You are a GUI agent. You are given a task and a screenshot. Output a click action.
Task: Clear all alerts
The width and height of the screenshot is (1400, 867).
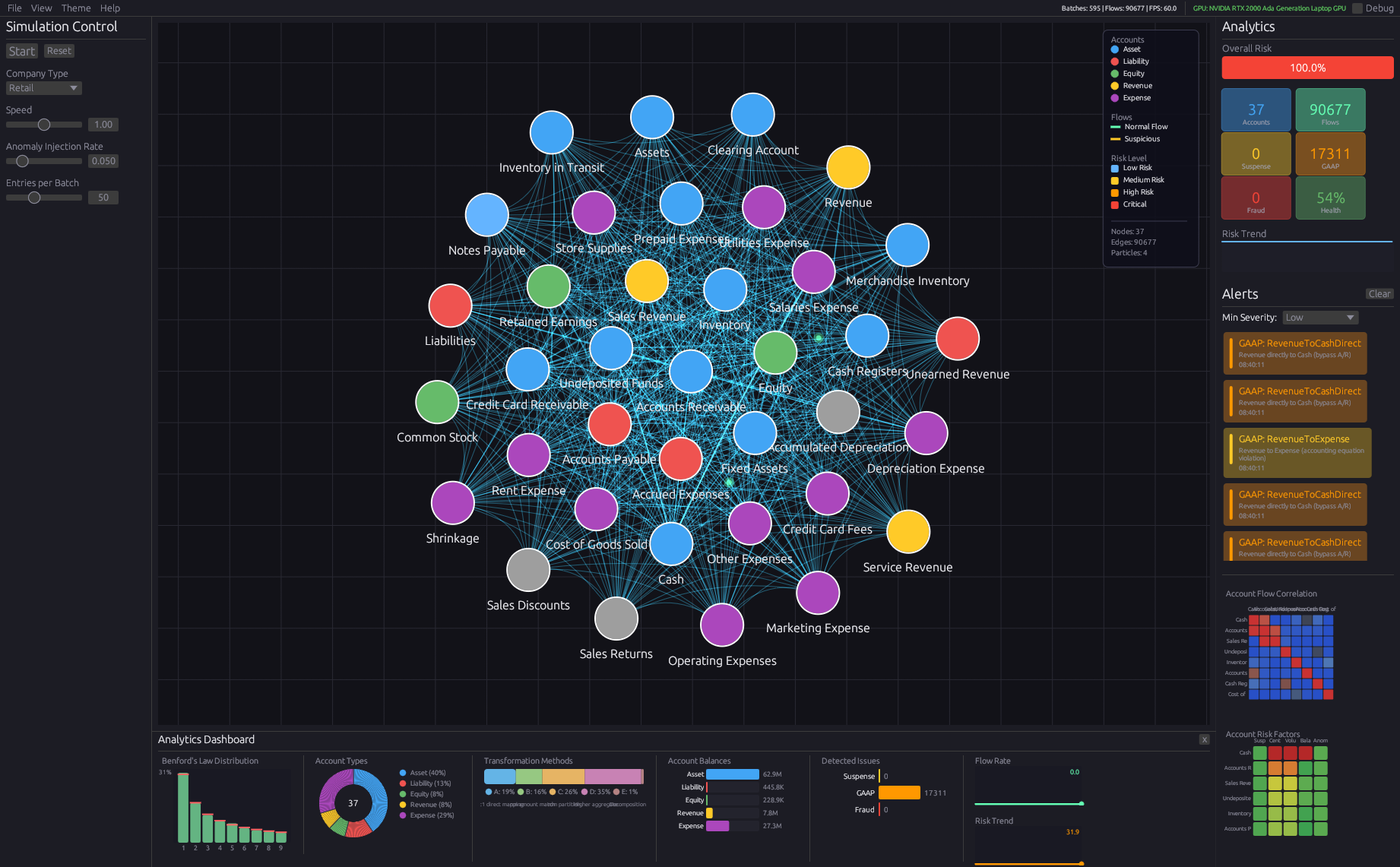click(x=1379, y=293)
